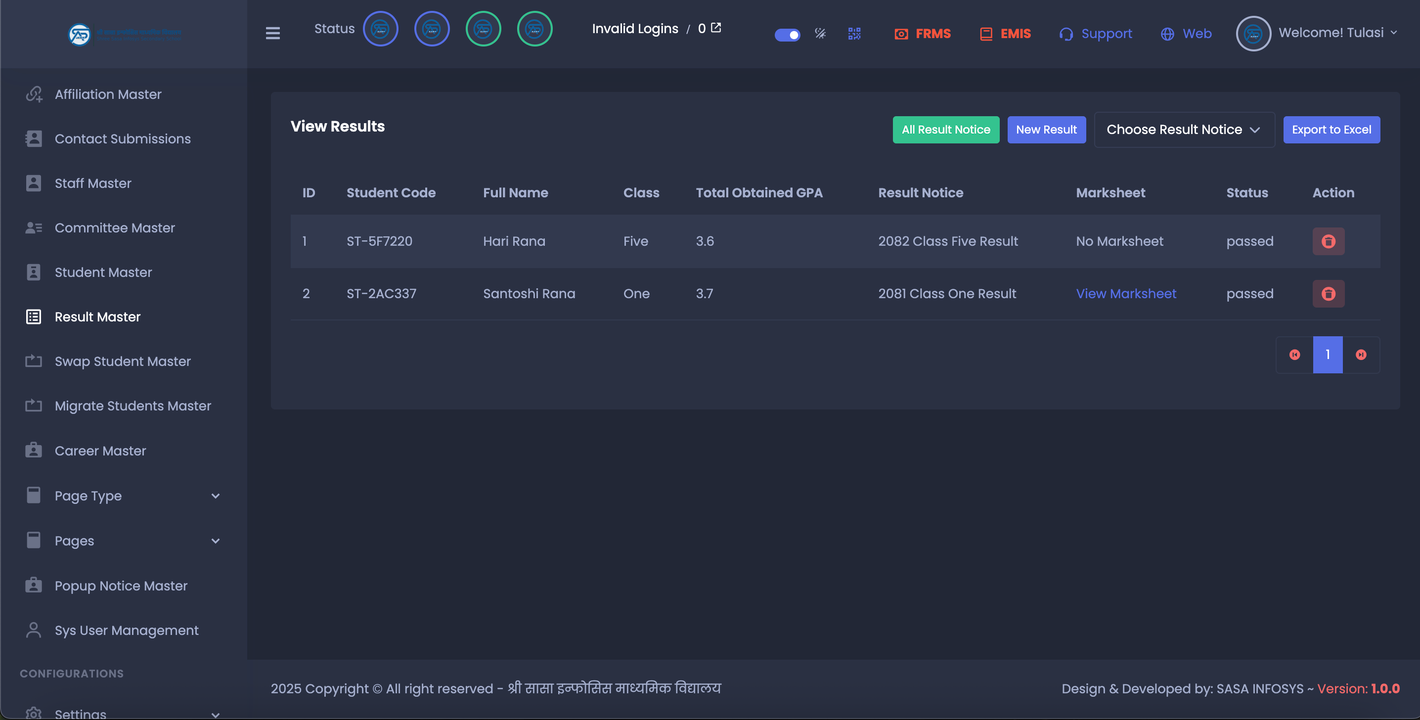
Task: Open View Marksheet link
Action: pyautogui.click(x=1126, y=294)
